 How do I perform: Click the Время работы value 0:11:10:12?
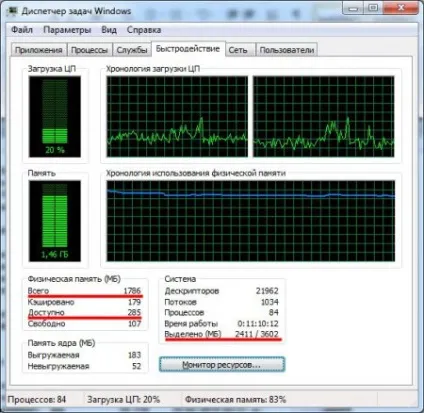[x=258, y=323]
